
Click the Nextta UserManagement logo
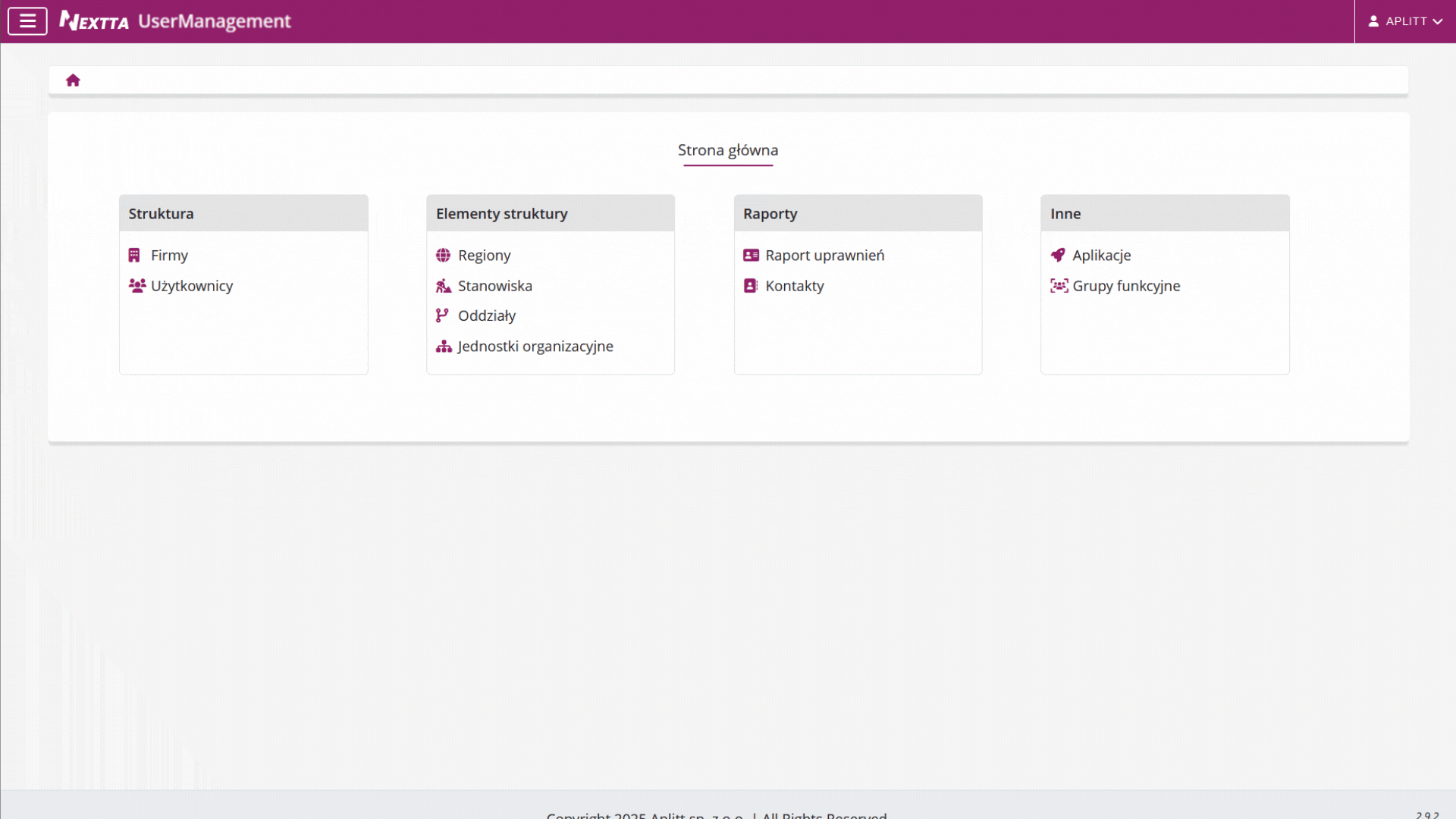point(175,21)
